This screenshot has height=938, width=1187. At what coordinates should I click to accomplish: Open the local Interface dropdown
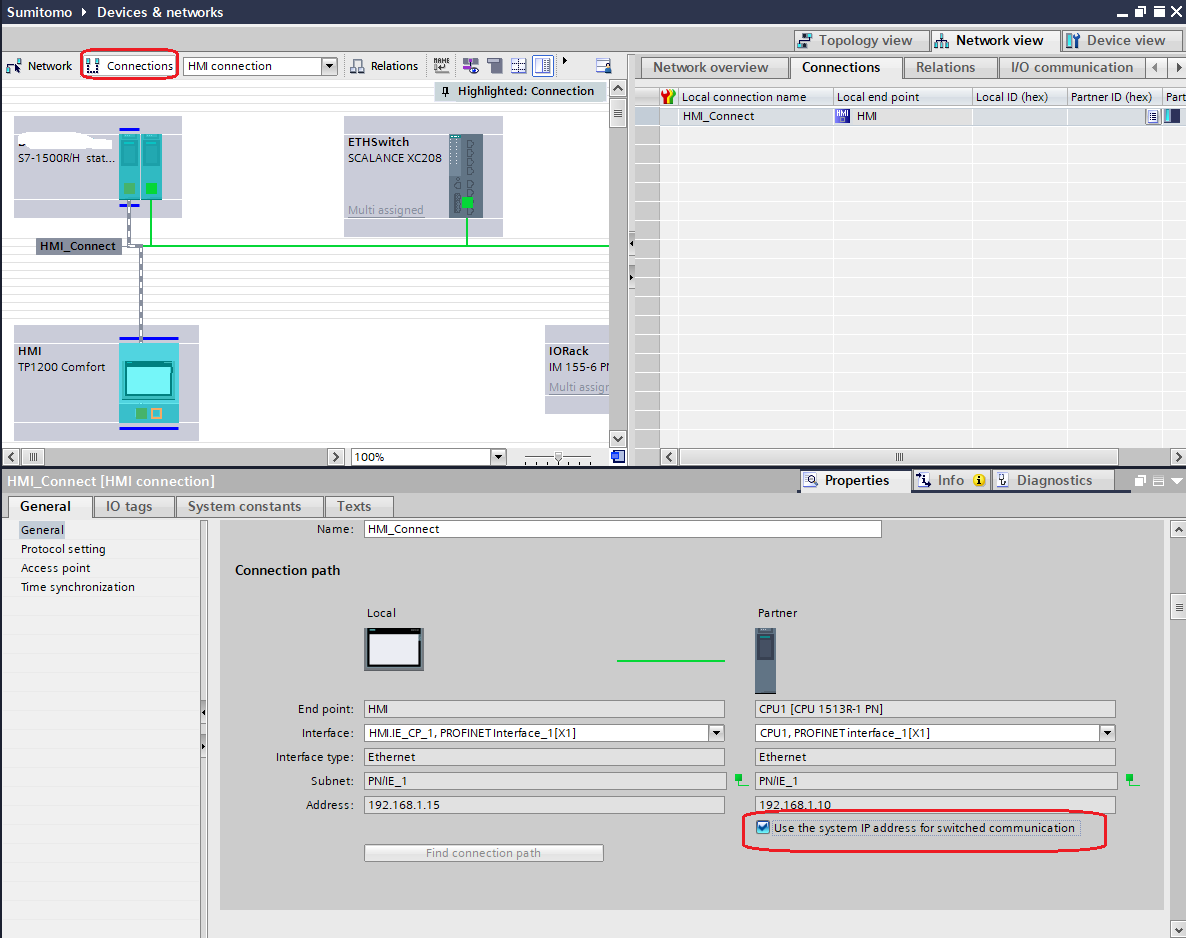[x=716, y=733]
